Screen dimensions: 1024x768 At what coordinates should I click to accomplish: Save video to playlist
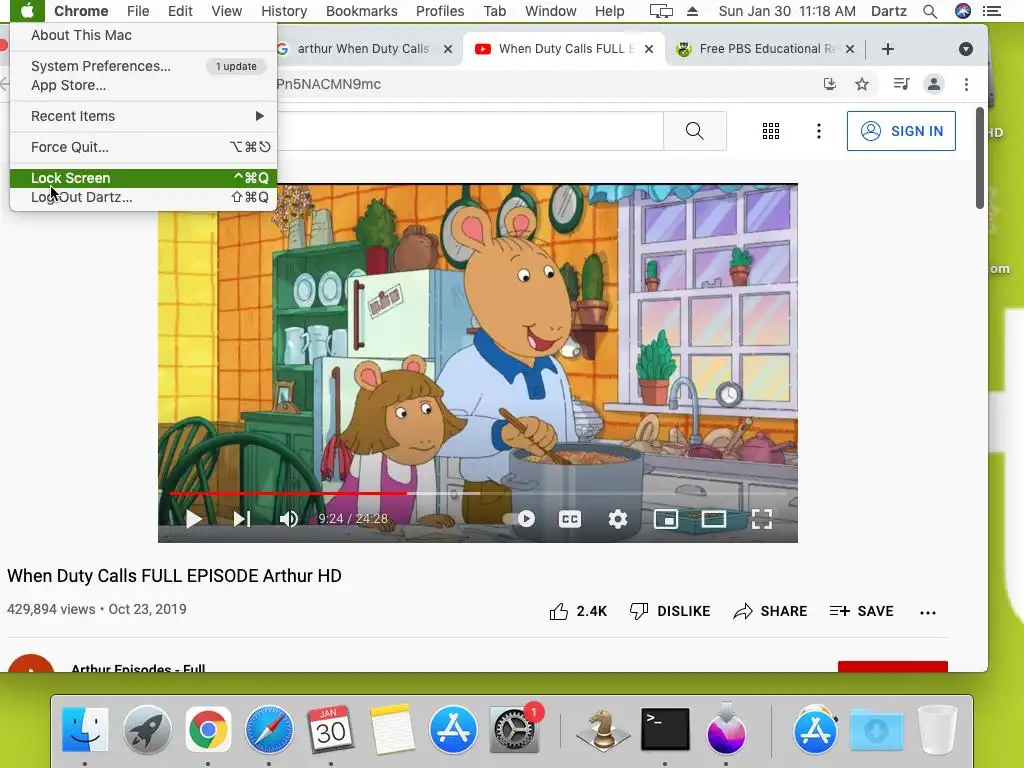(x=861, y=611)
